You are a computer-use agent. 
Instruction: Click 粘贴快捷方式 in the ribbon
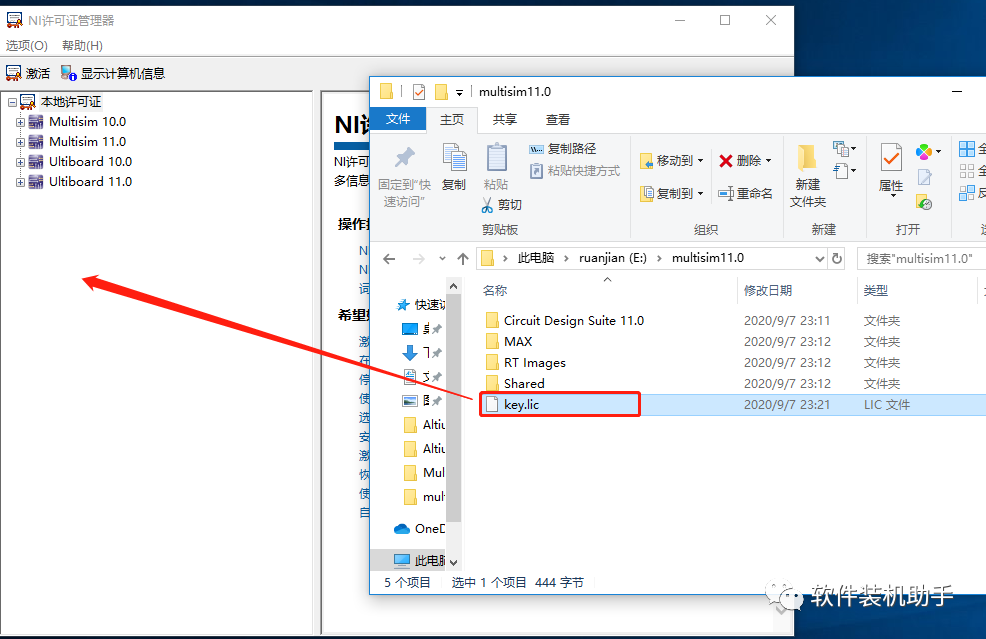click(575, 170)
